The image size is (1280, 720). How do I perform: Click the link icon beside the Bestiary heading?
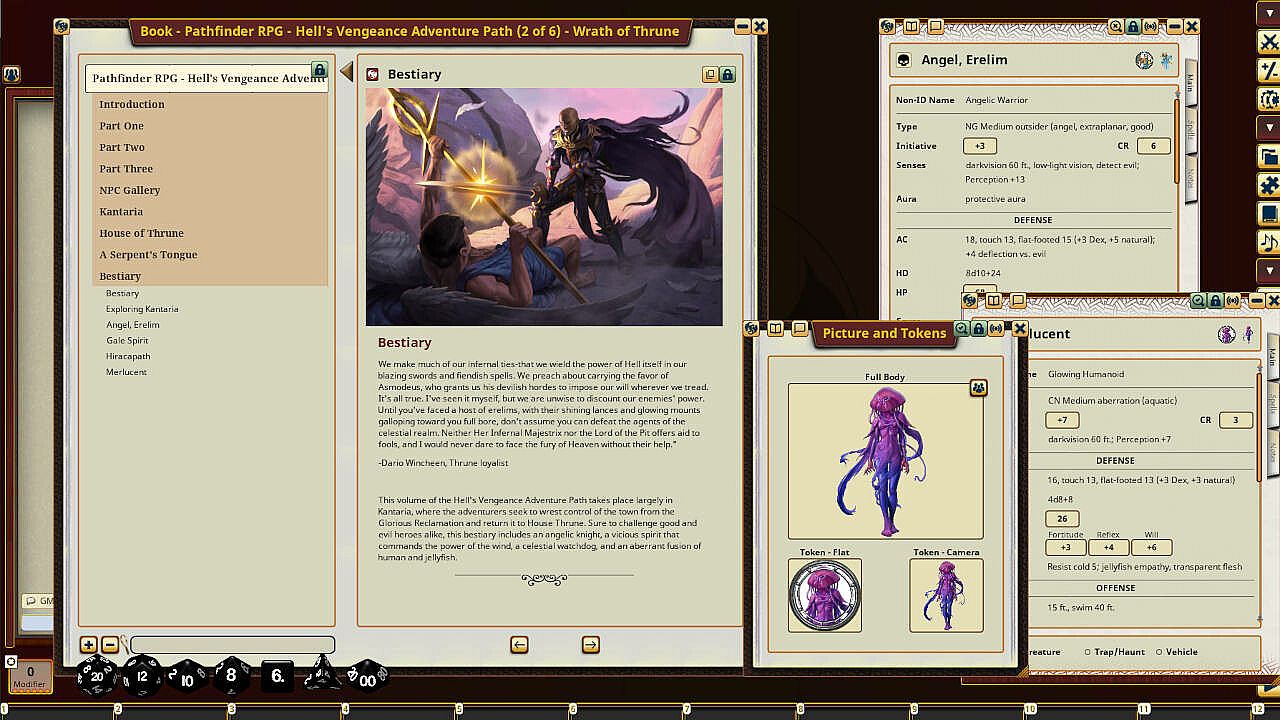pos(373,74)
